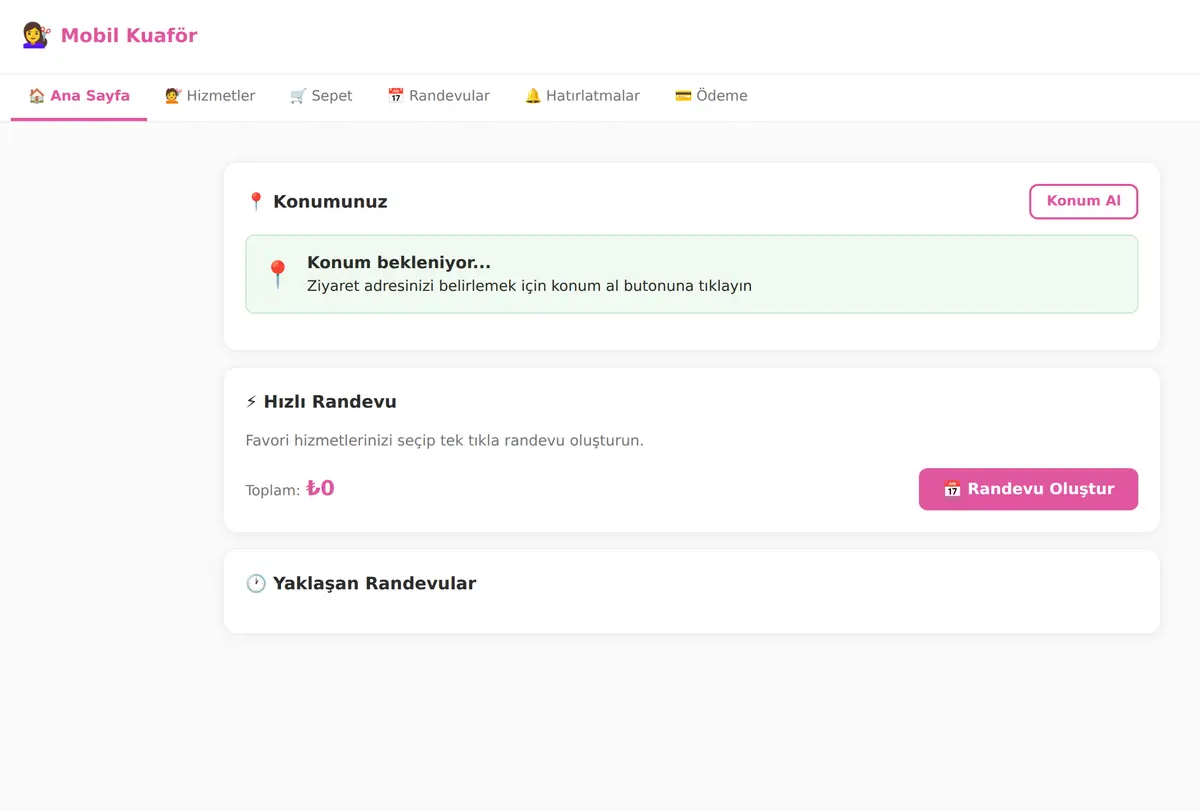
Task: Go to the Sepet tab
Action: point(321,96)
